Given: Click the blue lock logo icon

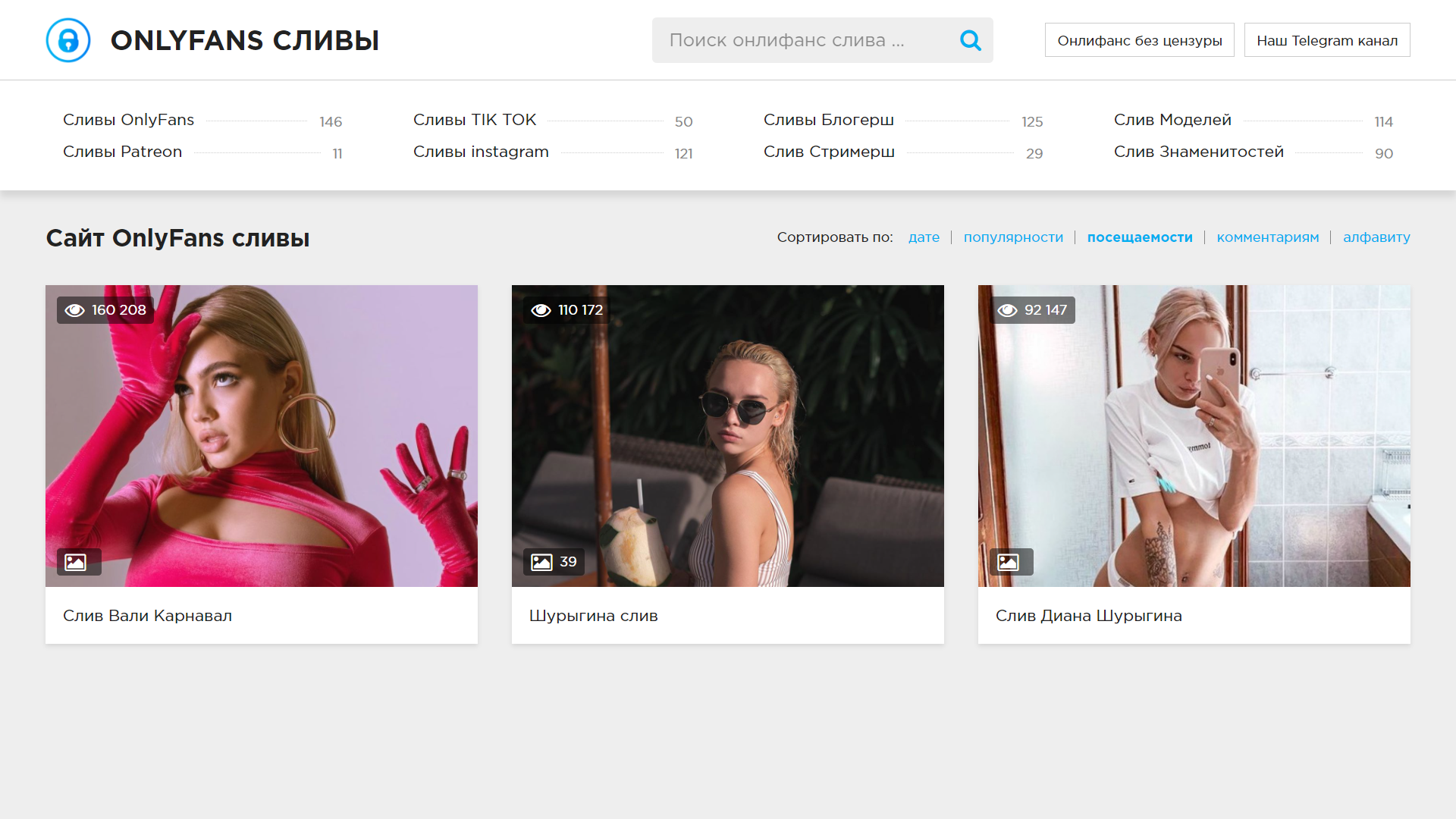Looking at the screenshot, I should tap(68, 40).
